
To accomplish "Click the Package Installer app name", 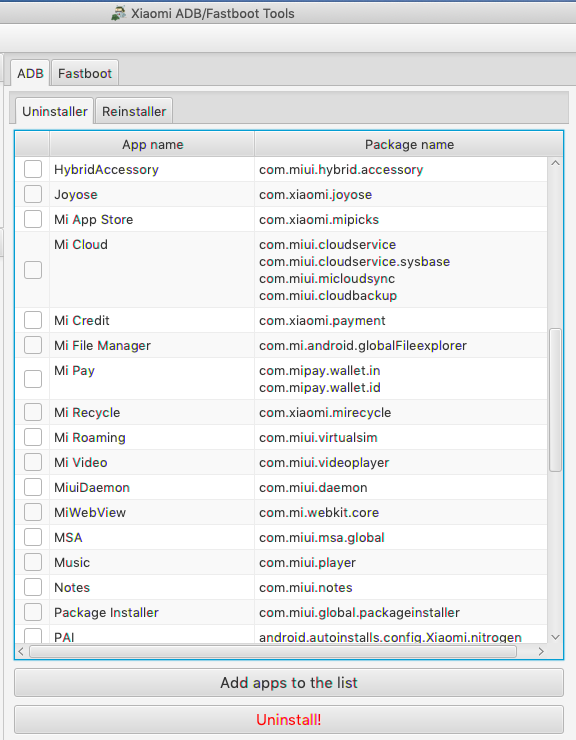I will point(106,613).
